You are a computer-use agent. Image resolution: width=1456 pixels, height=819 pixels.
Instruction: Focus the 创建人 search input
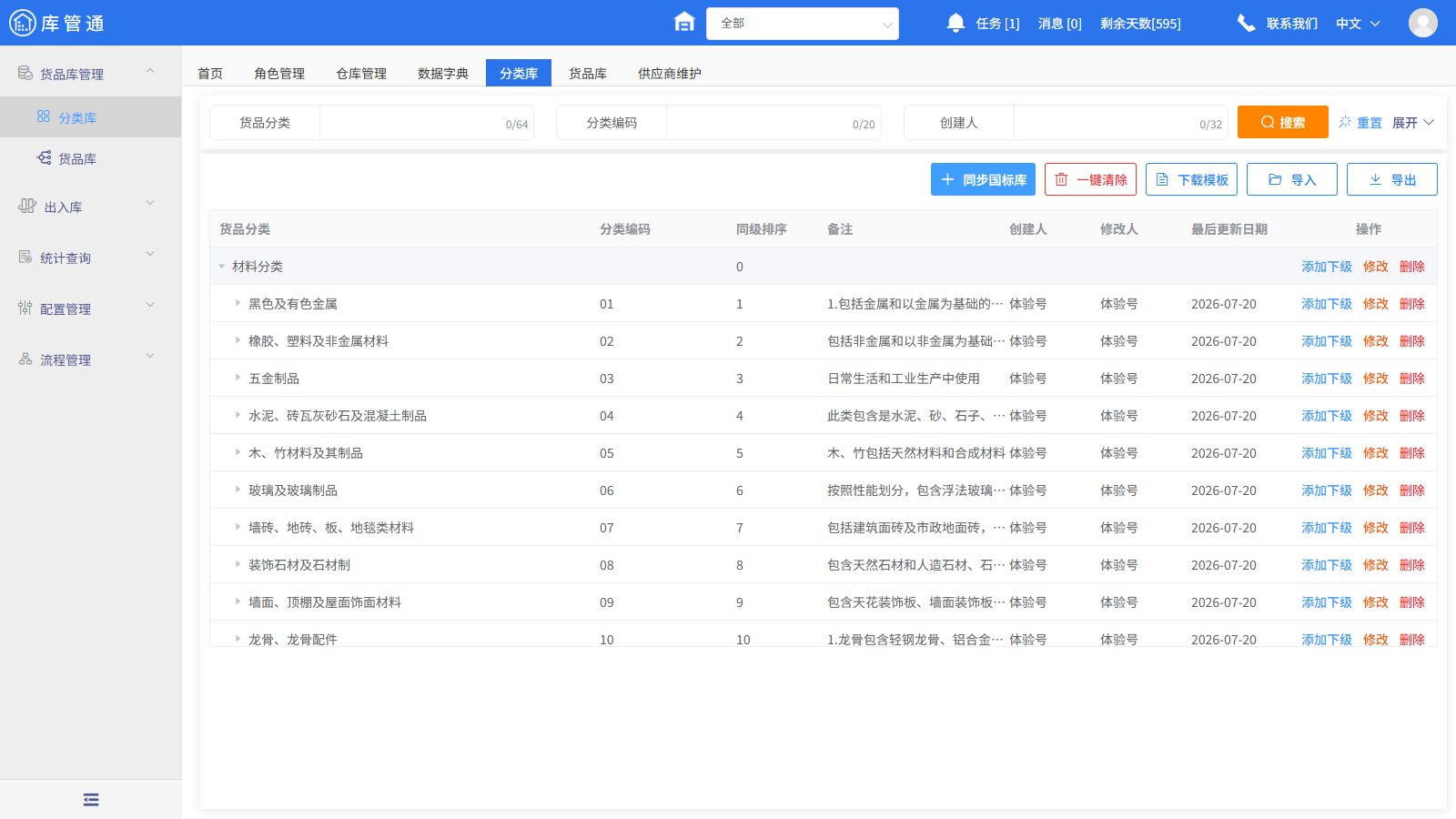(1120, 123)
